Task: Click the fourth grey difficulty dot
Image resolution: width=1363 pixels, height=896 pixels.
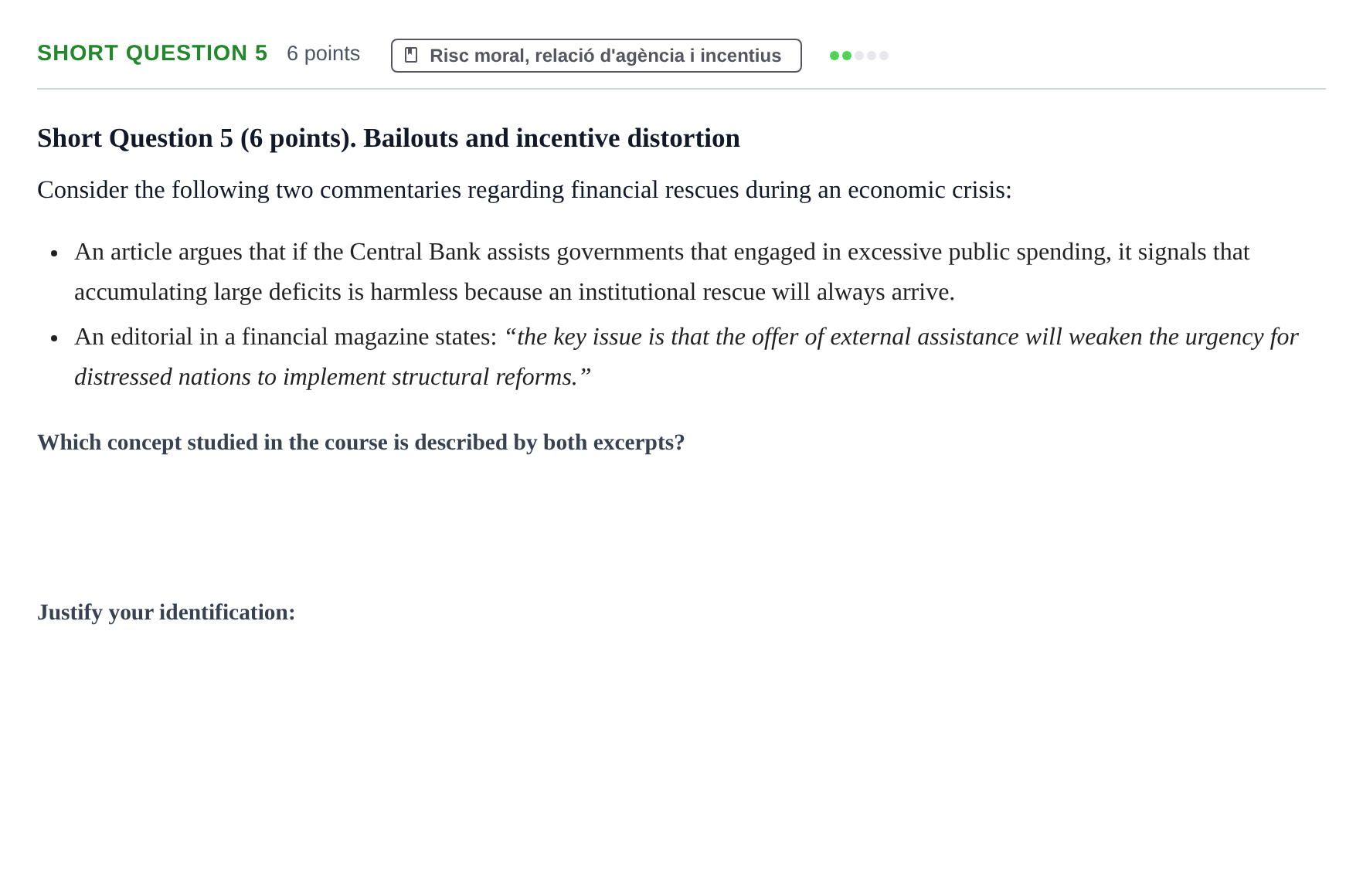Action: tap(872, 56)
